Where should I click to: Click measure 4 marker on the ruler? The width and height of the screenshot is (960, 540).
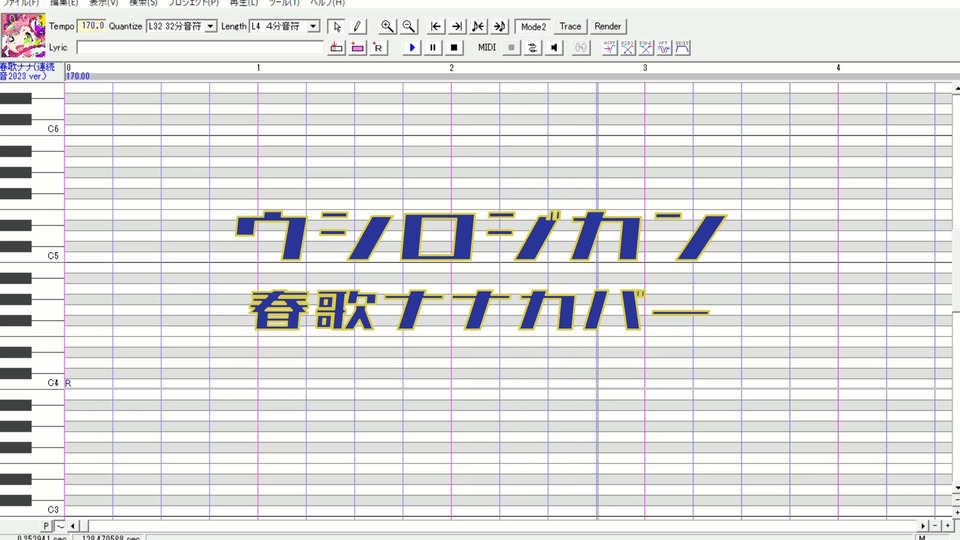[x=839, y=67]
